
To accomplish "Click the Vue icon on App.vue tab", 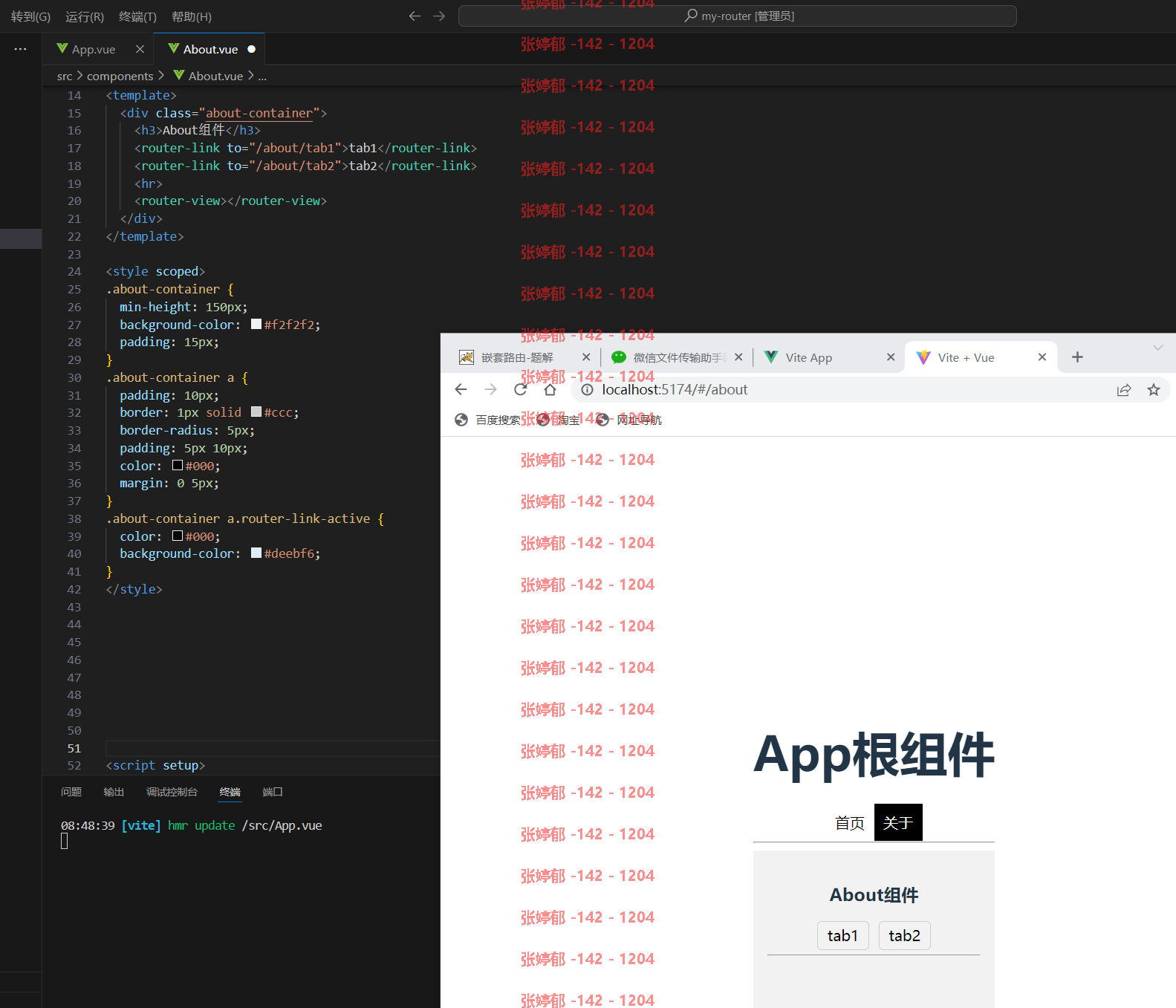I will [x=62, y=49].
